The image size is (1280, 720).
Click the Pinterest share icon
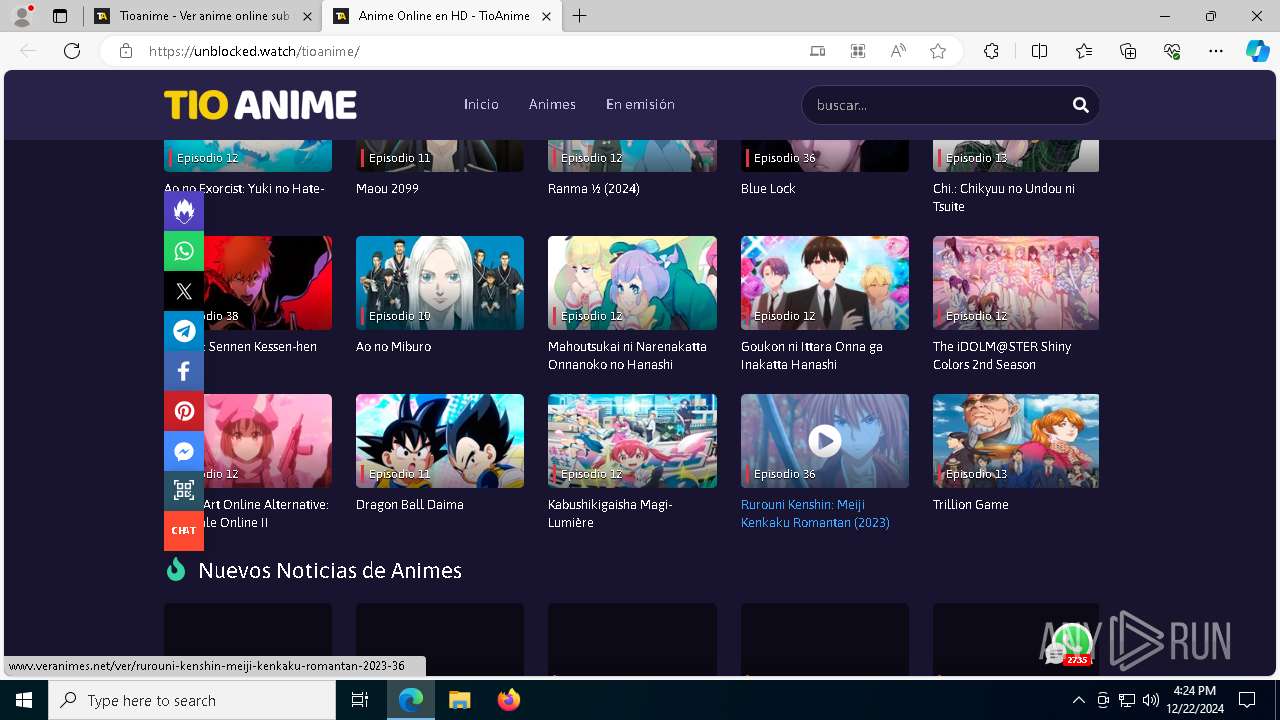coord(184,411)
